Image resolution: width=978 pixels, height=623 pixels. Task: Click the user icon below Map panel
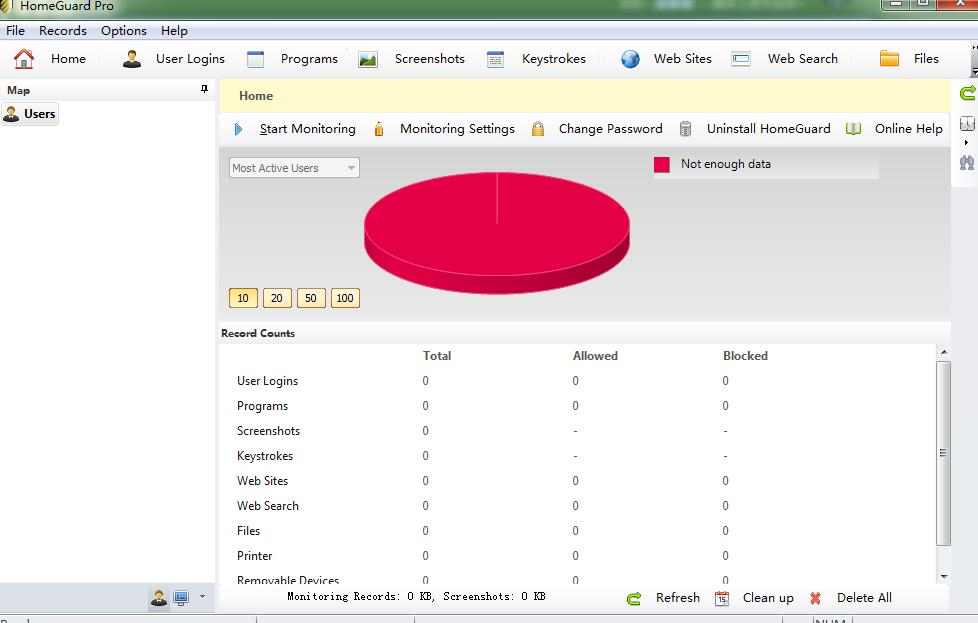(159, 597)
